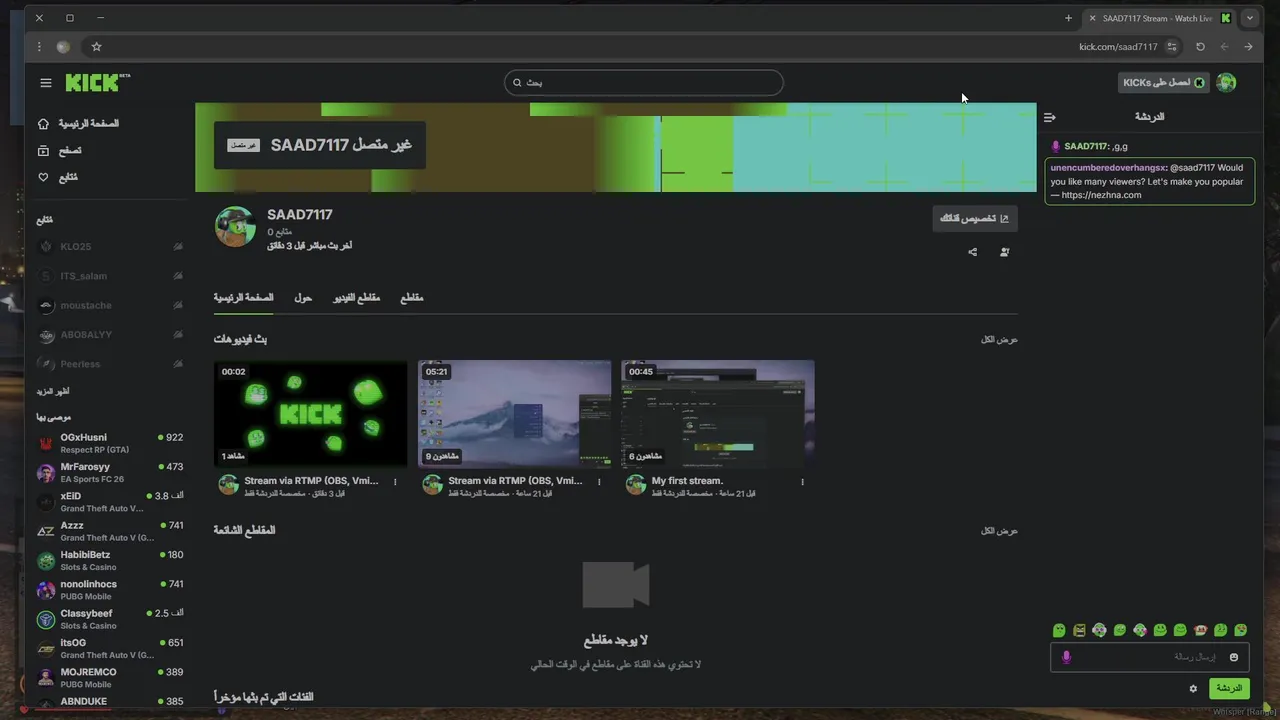Open a new browser tab with the plus icon
The height and width of the screenshot is (720, 1280).
click(1068, 18)
